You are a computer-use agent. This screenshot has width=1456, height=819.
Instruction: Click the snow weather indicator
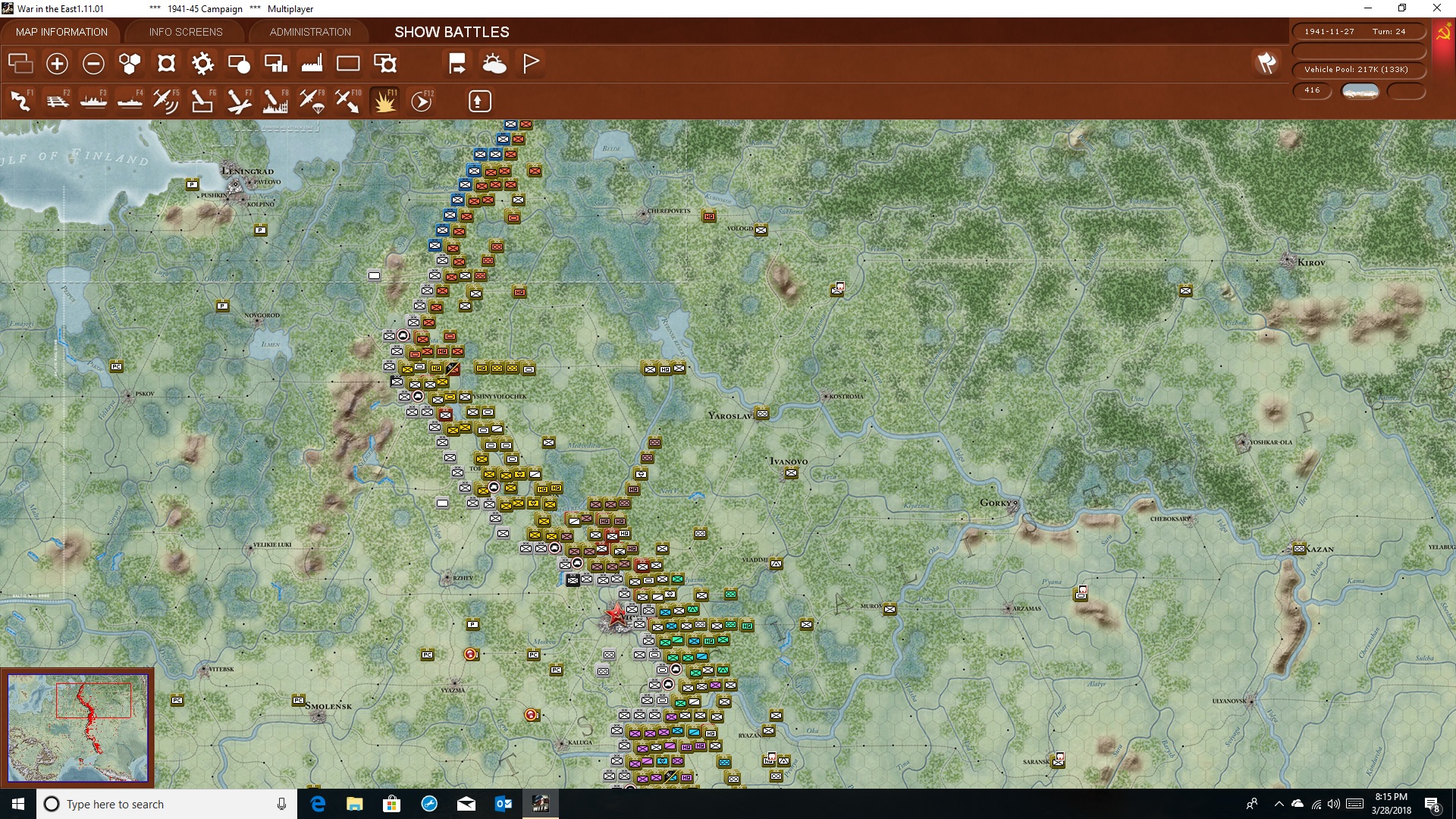1360,91
